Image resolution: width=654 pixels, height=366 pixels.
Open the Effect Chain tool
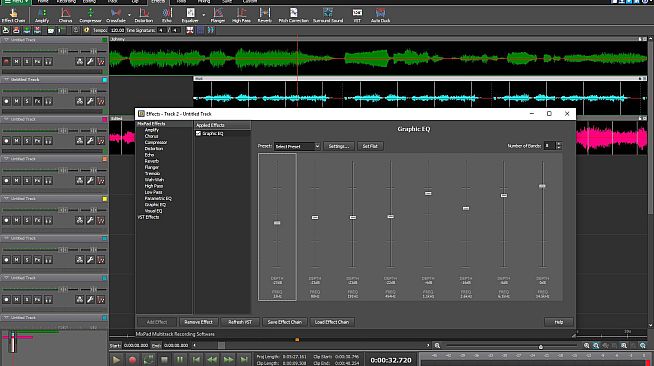click(13, 15)
